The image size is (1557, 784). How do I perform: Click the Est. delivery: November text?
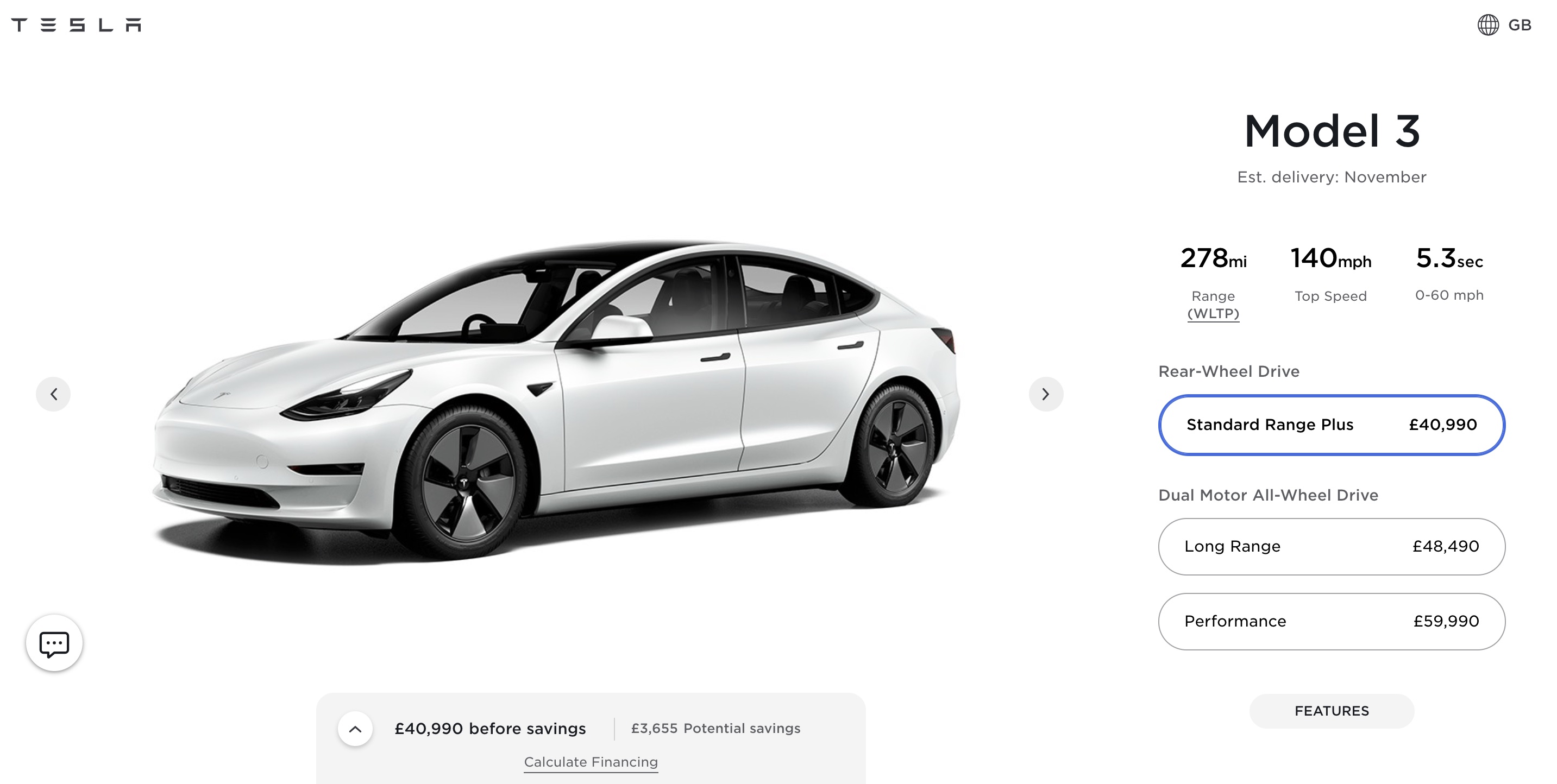click(x=1332, y=177)
